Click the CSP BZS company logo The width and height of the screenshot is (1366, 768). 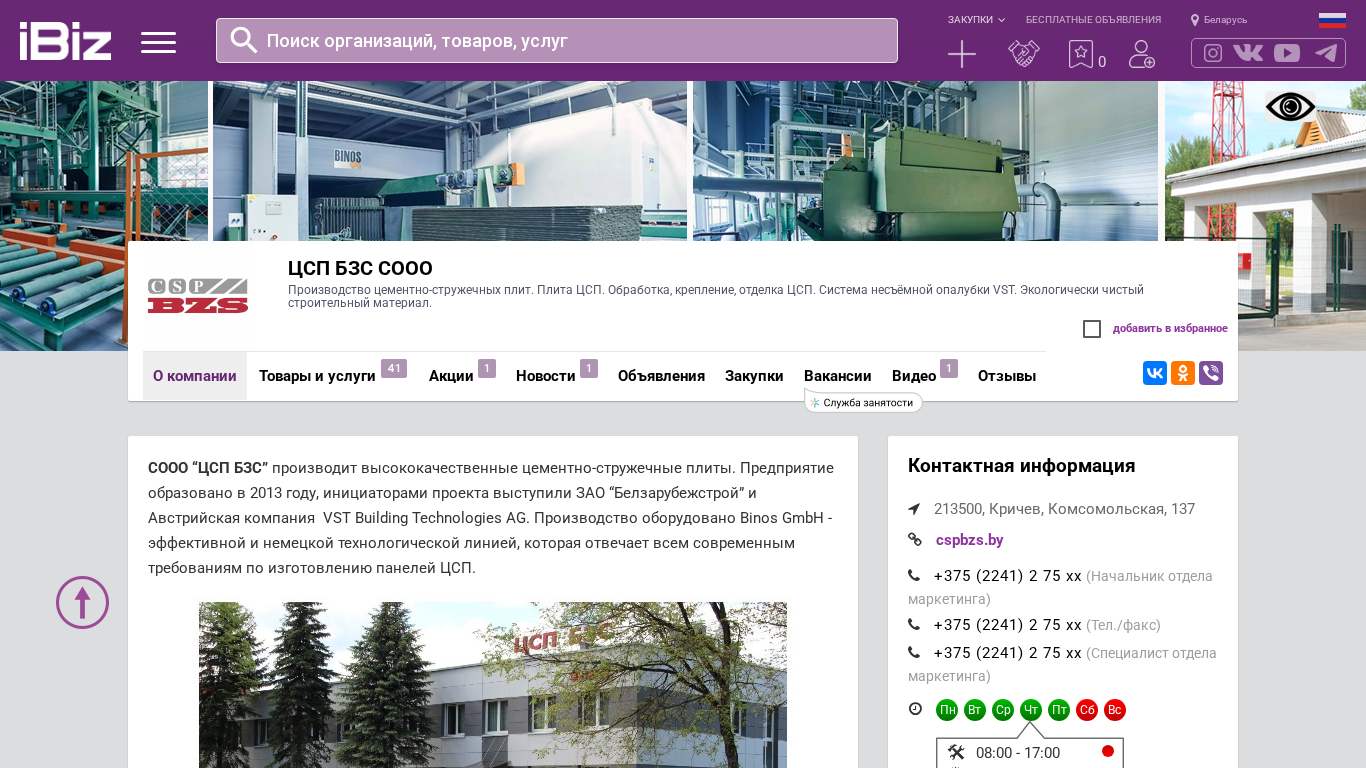click(x=198, y=296)
